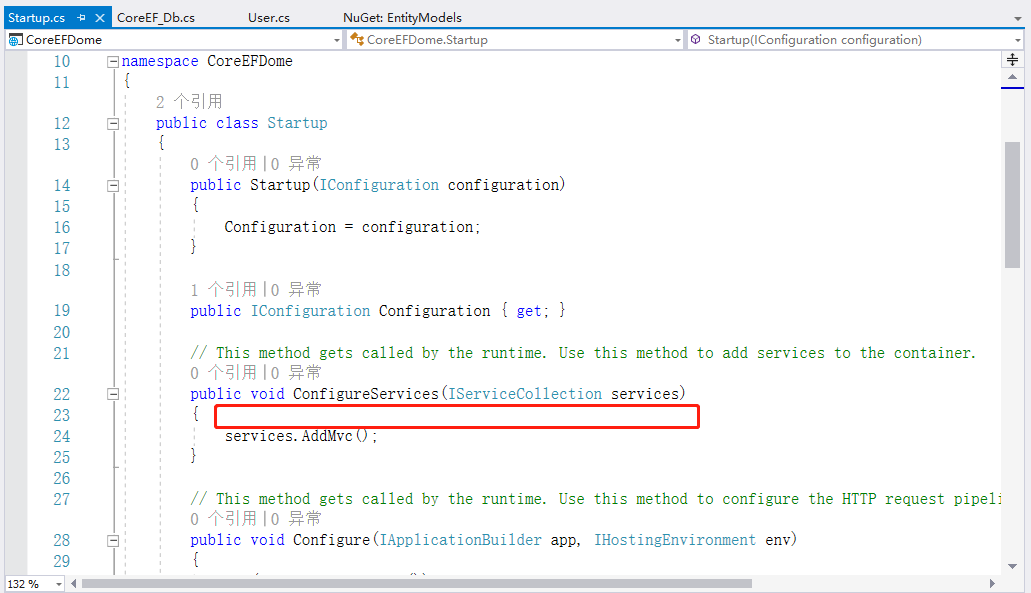Open the tab overflow dropdown arrow
This screenshot has width=1031, height=593.
click(x=1018, y=19)
